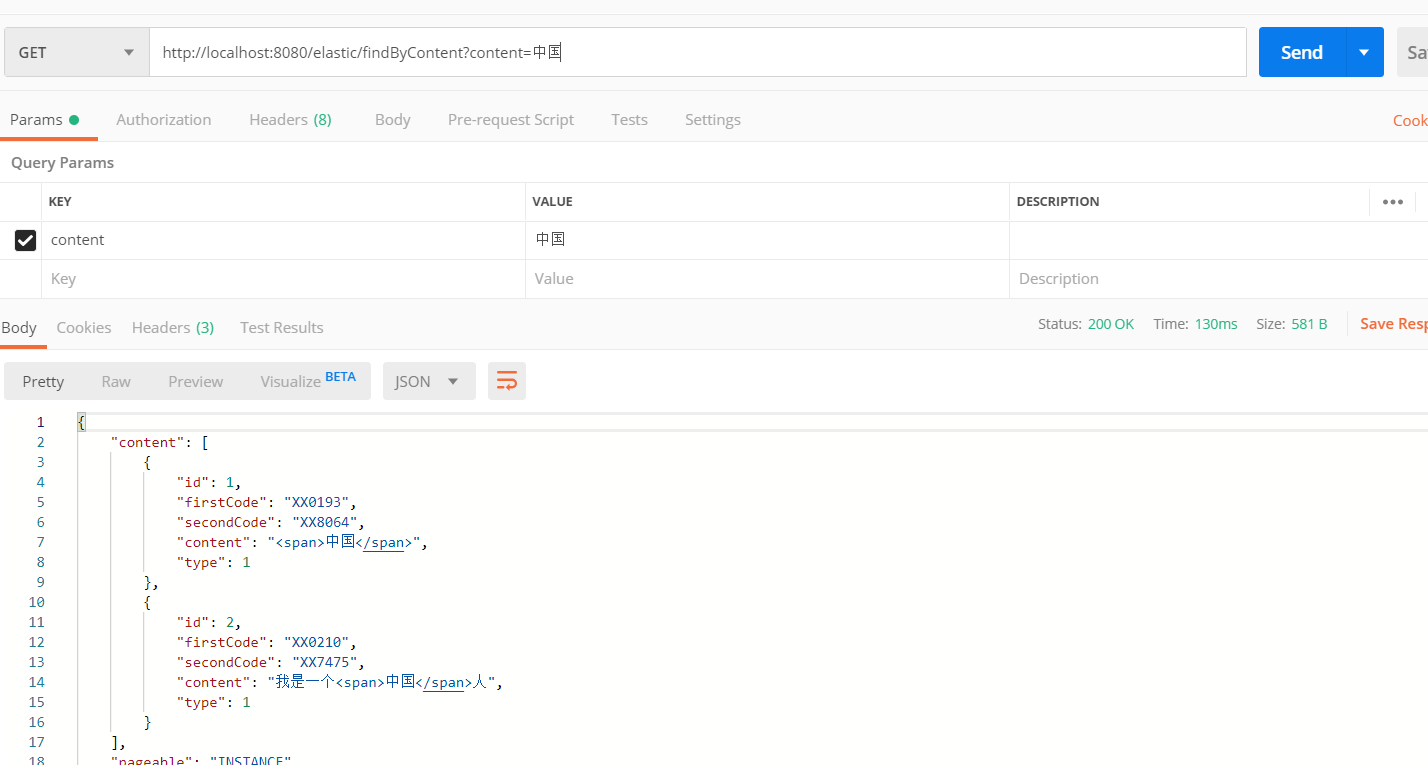Click the Cookies link at top right

click(x=1410, y=120)
